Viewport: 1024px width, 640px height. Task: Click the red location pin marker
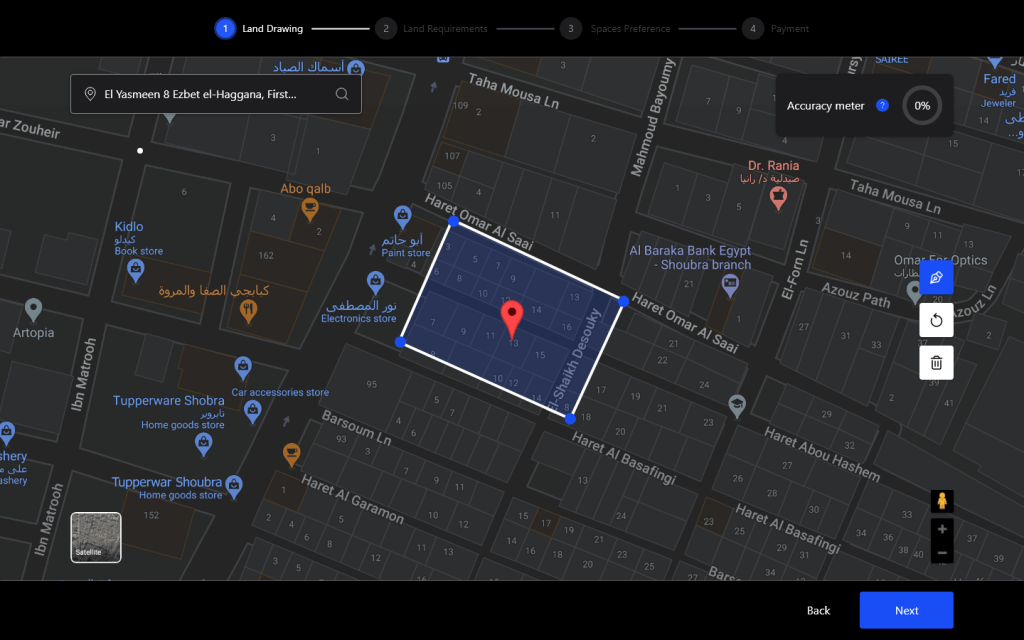coord(512,320)
